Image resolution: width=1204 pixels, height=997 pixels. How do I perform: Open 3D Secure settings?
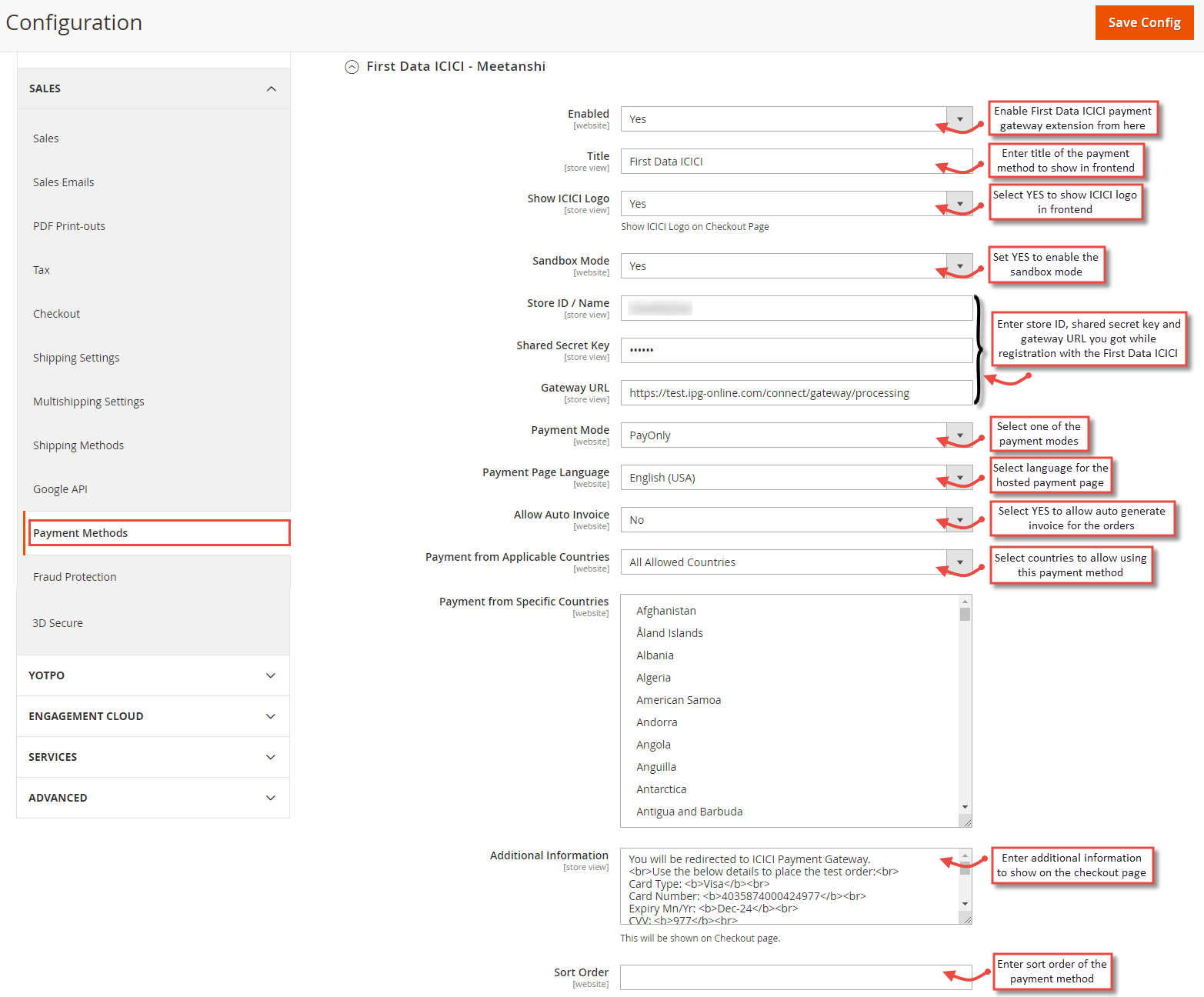57,622
